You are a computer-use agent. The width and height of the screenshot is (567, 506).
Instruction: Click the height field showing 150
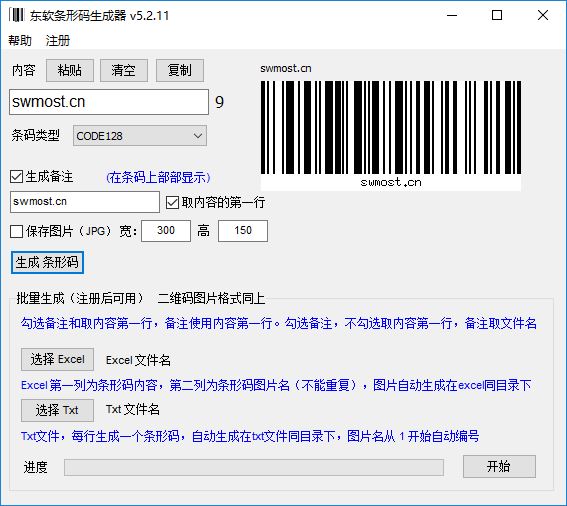point(243,231)
